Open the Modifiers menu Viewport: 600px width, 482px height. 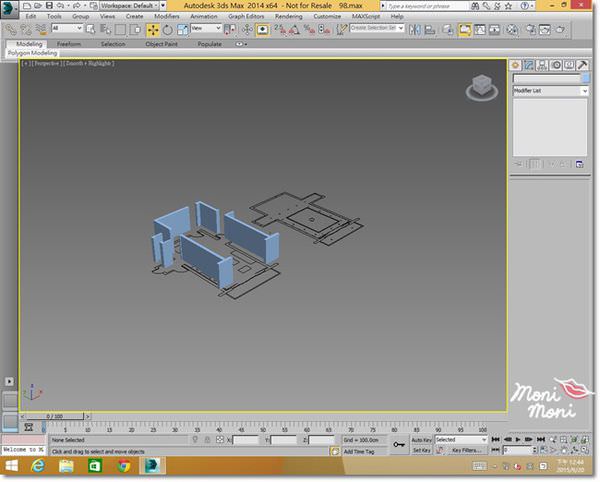(167, 17)
